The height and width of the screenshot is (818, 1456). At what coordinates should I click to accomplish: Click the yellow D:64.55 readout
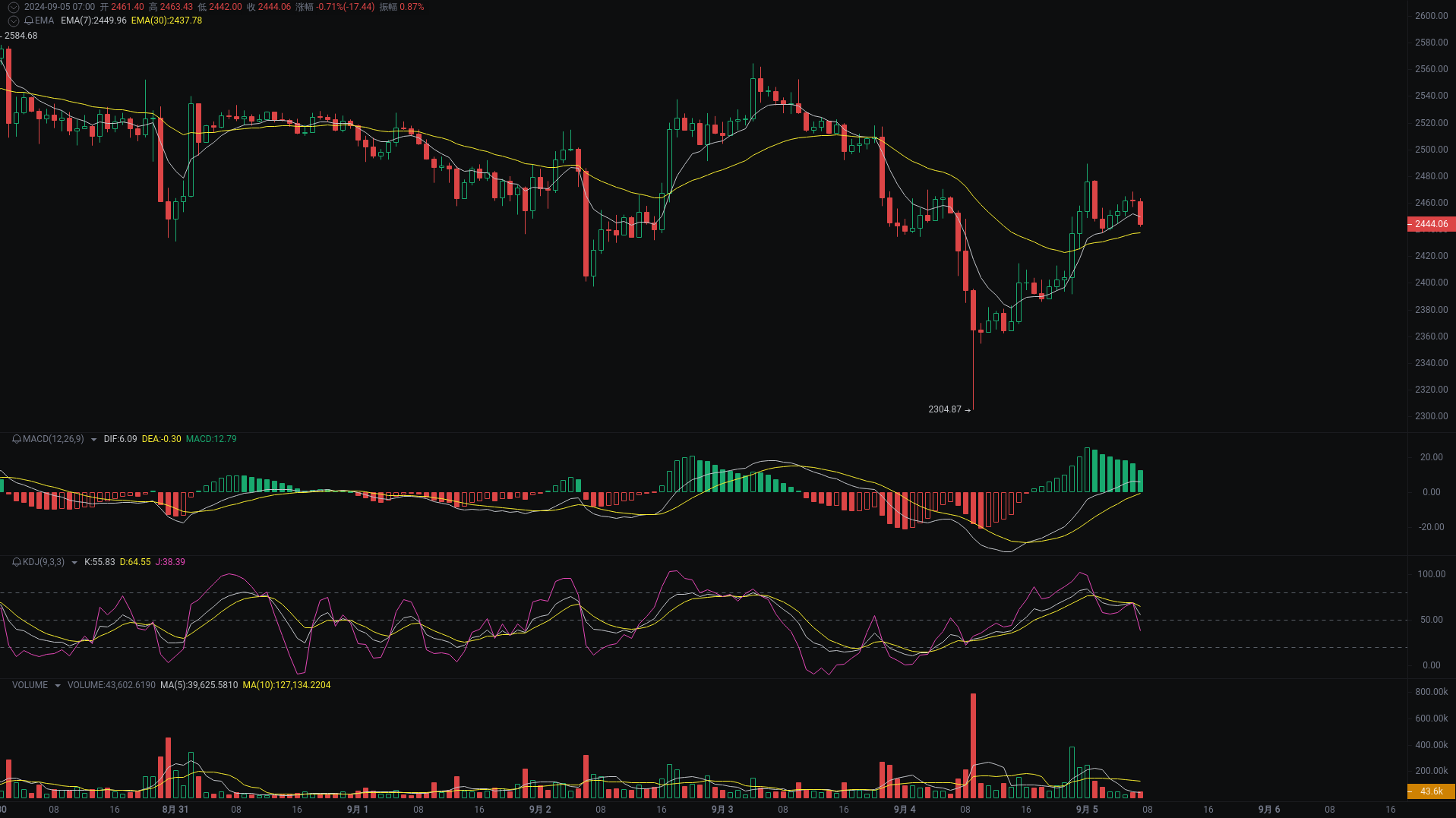135,562
